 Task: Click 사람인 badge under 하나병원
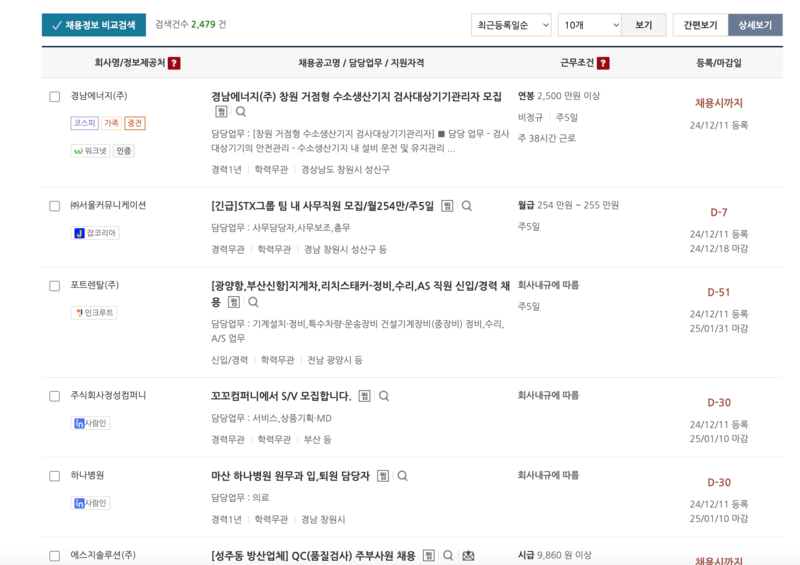(x=90, y=503)
